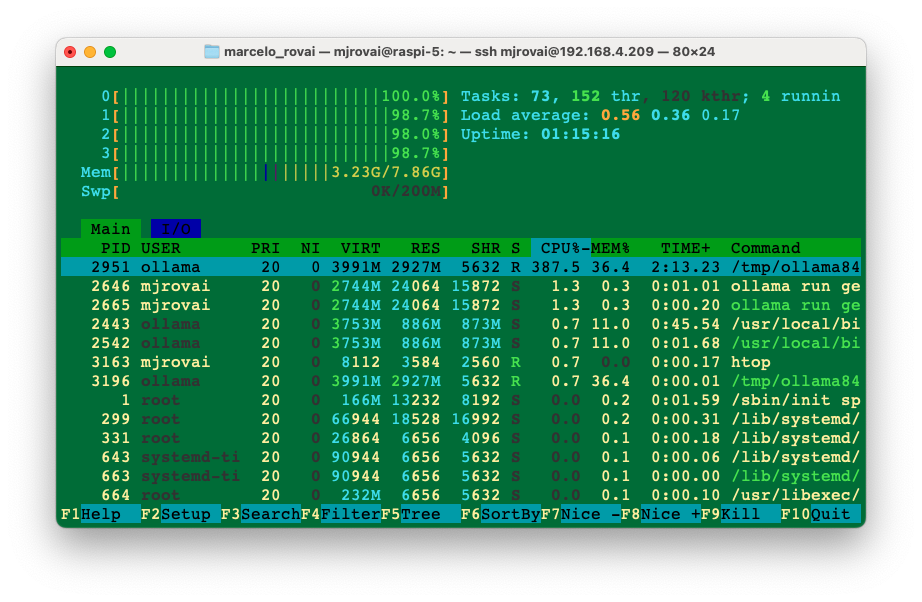The image size is (922, 602).
Task: Click the green macOS zoom window button
Action: (x=110, y=52)
